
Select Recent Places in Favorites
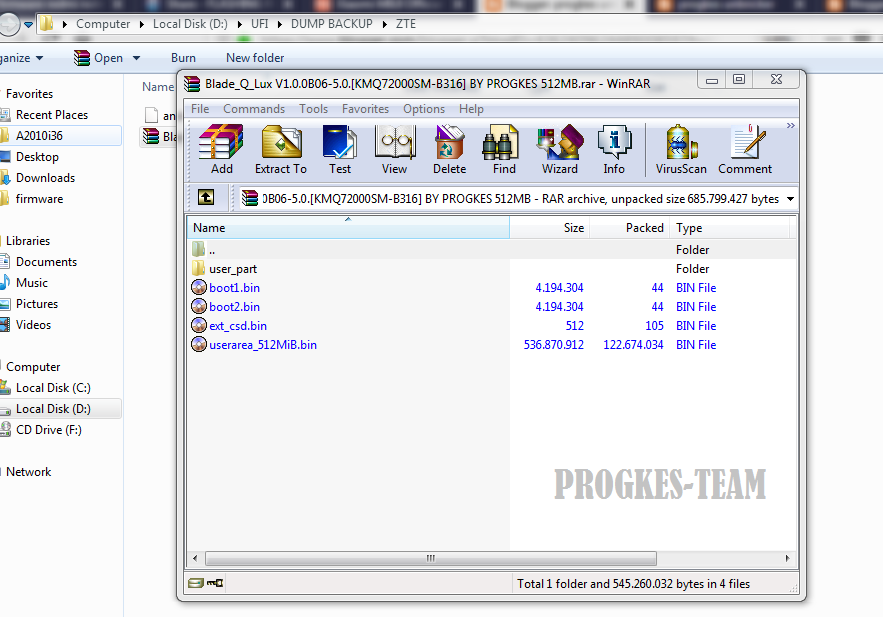pyautogui.click(x=52, y=114)
